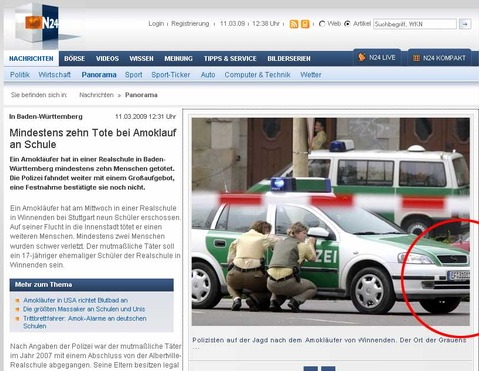Viewport: 479px width, 371px height.
Task: Open the Registrierung link
Action: click(190, 24)
